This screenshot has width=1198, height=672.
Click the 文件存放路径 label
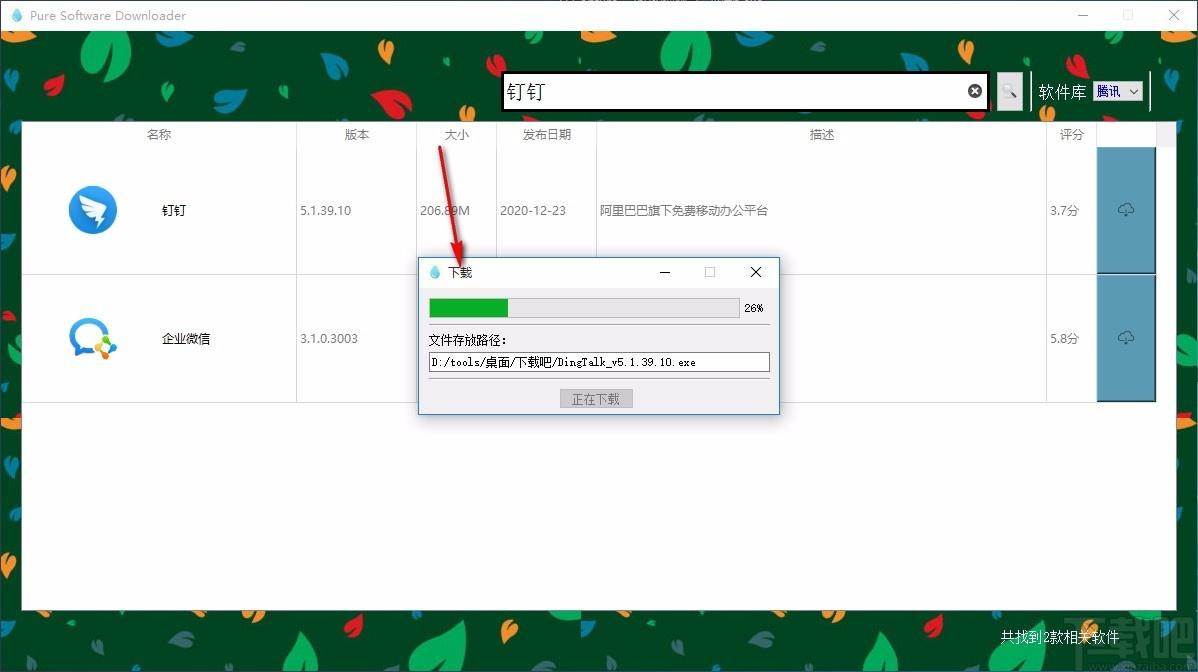(468, 340)
